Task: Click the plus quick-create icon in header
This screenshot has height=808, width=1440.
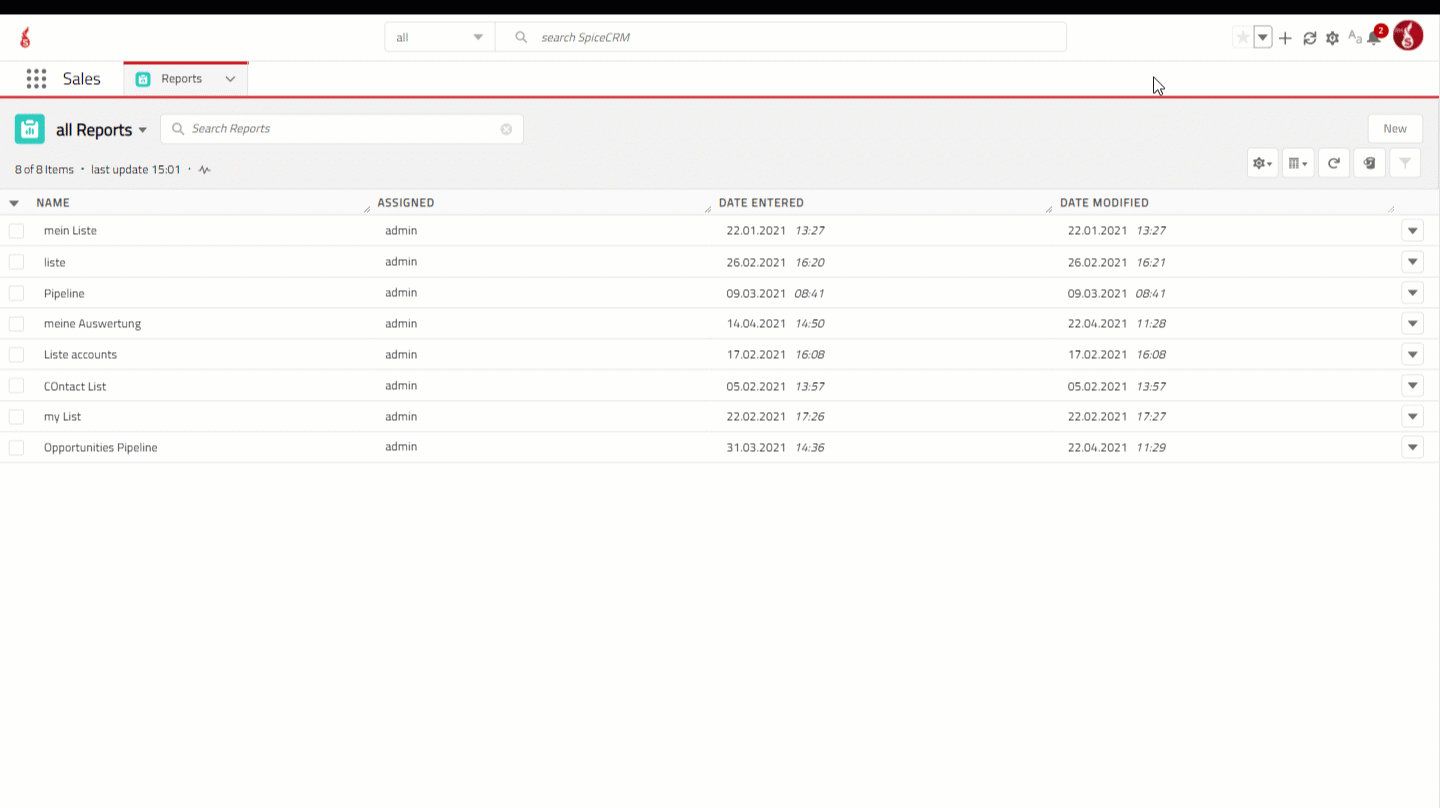Action: pos(1285,38)
